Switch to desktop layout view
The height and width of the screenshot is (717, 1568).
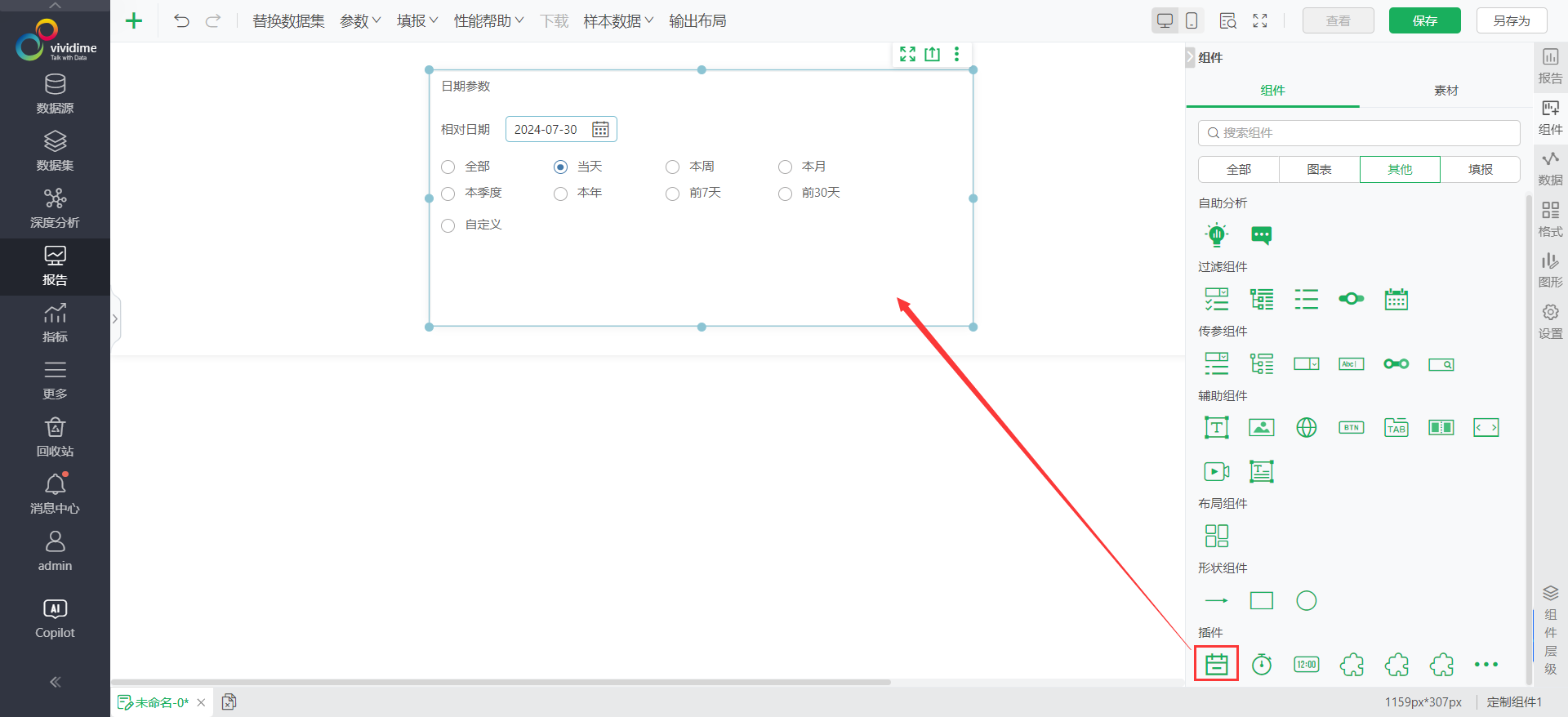1165,21
